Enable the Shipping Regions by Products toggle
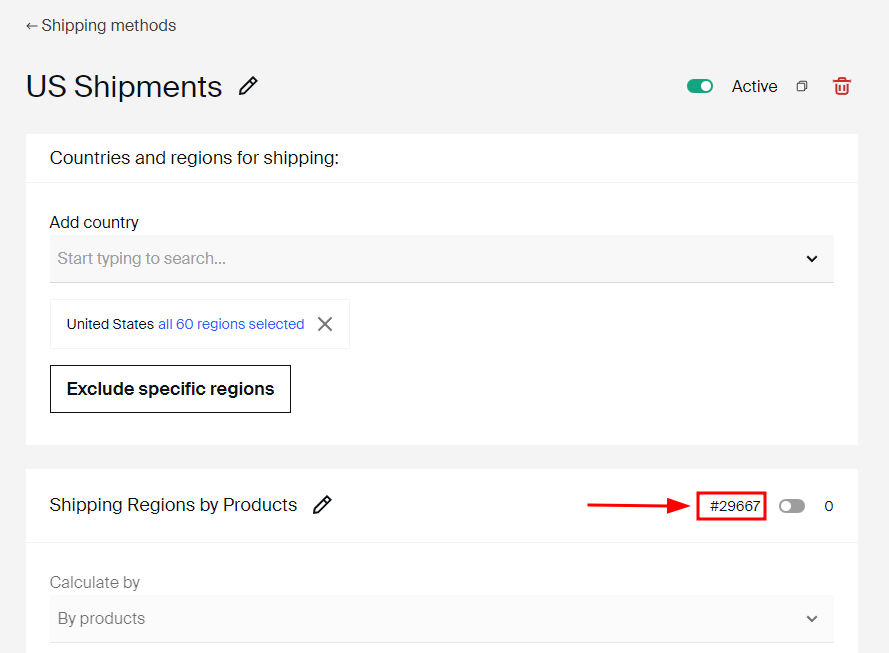Viewport: 889px width, 653px height. pos(791,506)
